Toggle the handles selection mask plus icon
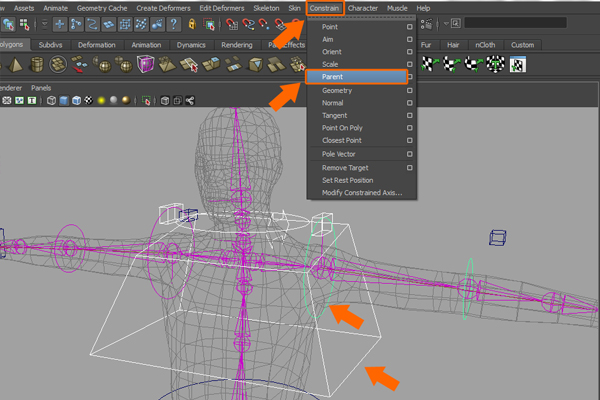The height and width of the screenshot is (400, 600). click(60, 24)
